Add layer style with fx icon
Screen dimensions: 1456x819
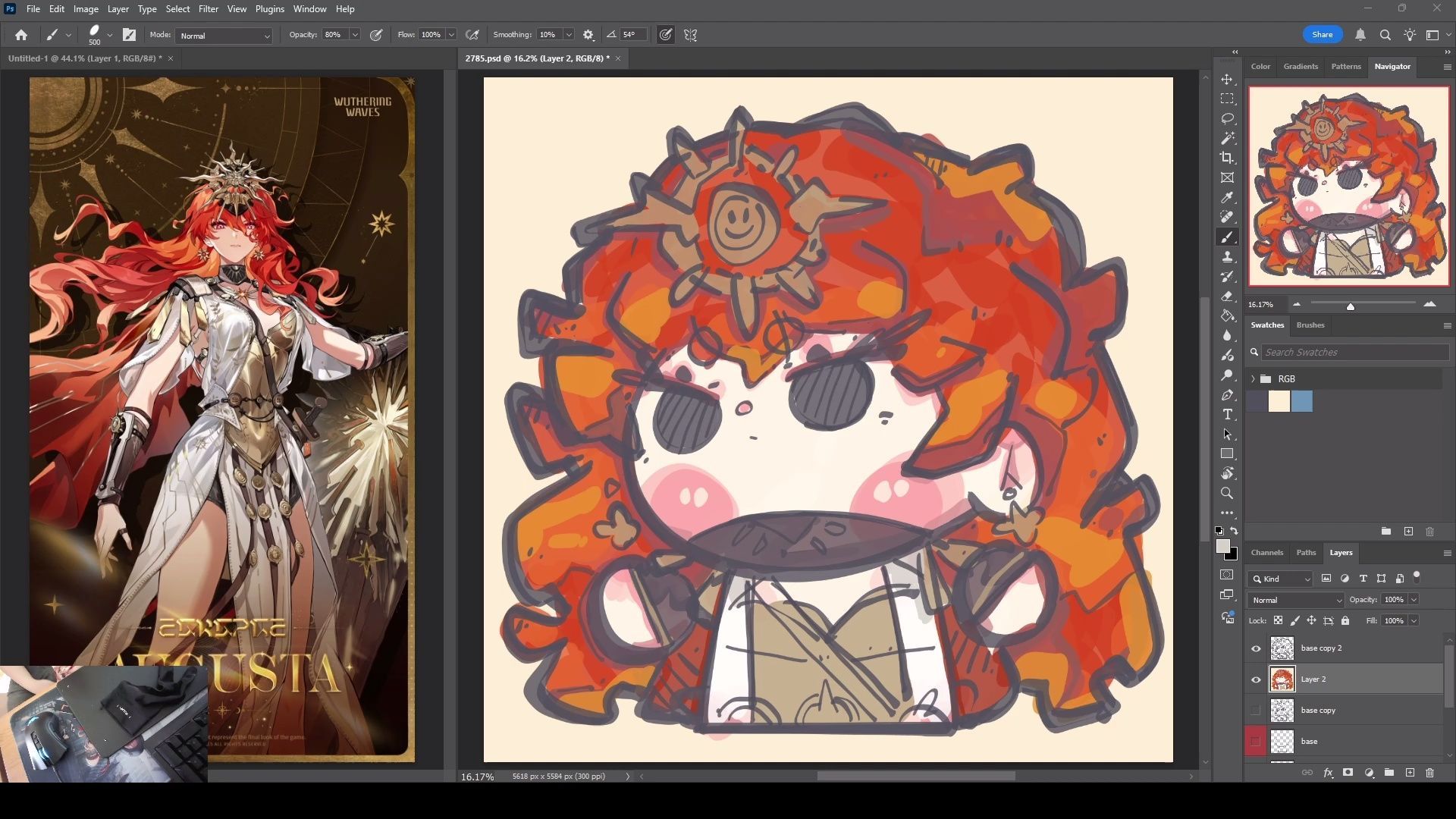[1328, 773]
